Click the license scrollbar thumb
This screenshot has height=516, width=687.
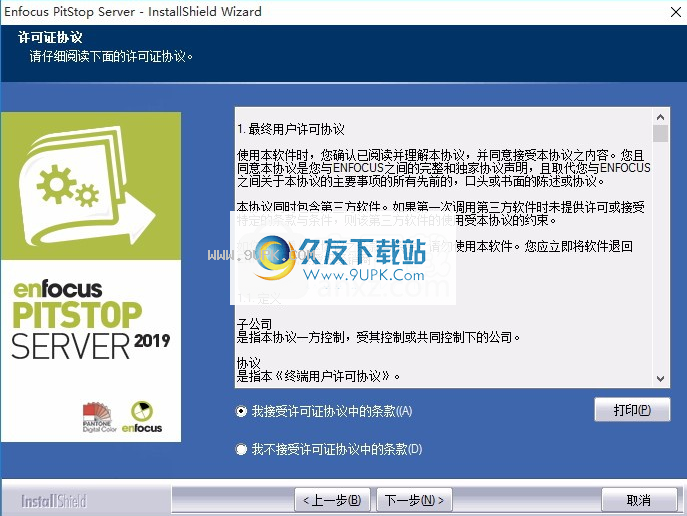(x=661, y=134)
